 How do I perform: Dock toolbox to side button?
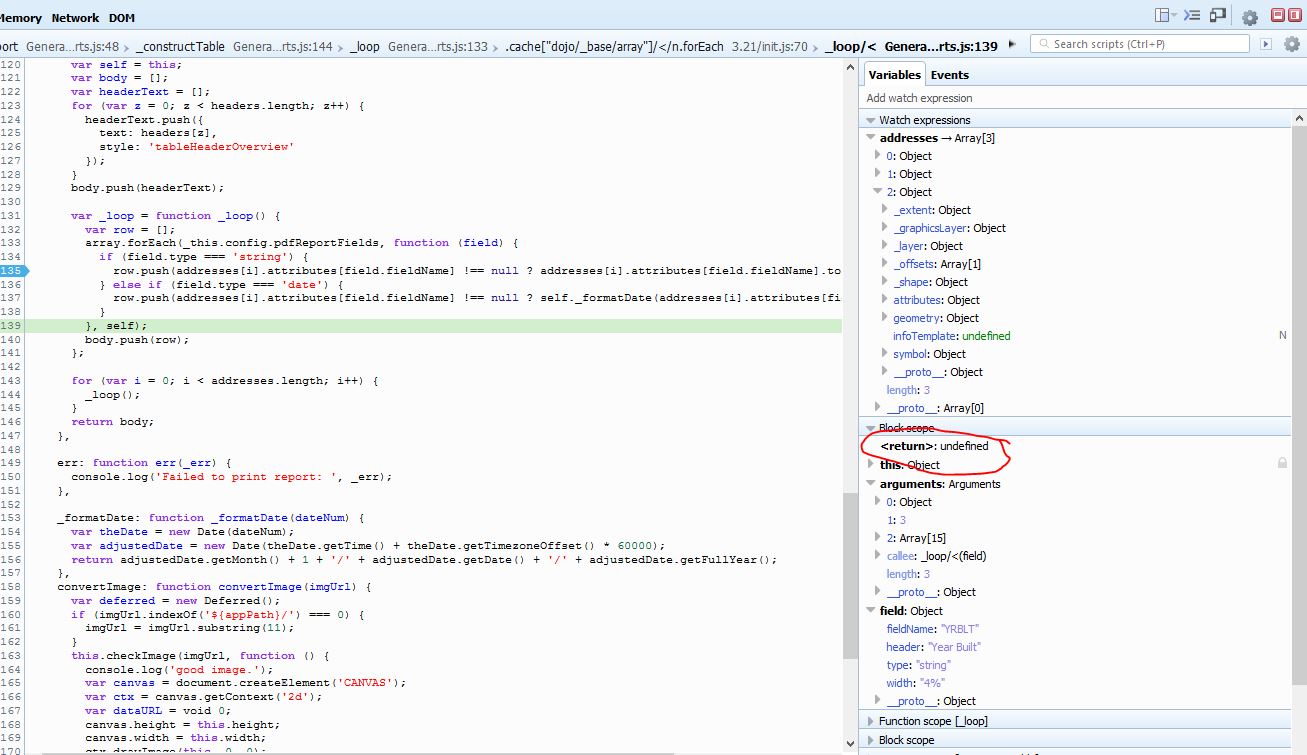(1297, 15)
